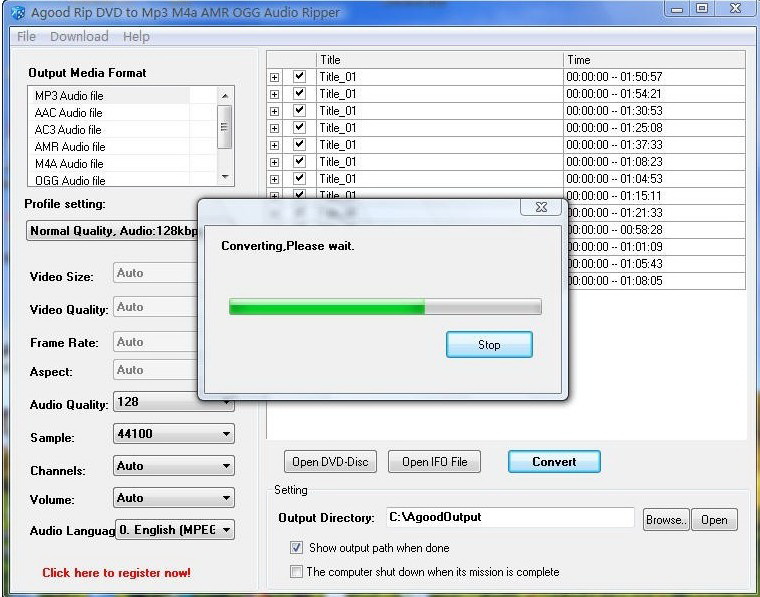Image resolution: width=760 pixels, height=597 pixels.
Task: Stop the conversion
Action: [x=489, y=345]
